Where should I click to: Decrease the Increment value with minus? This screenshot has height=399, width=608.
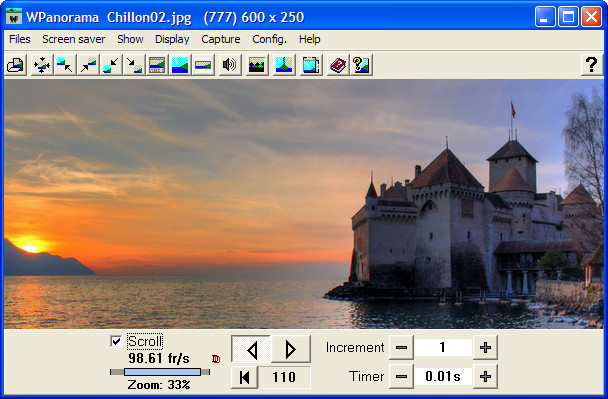pyautogui.click(x=401, y=347)
